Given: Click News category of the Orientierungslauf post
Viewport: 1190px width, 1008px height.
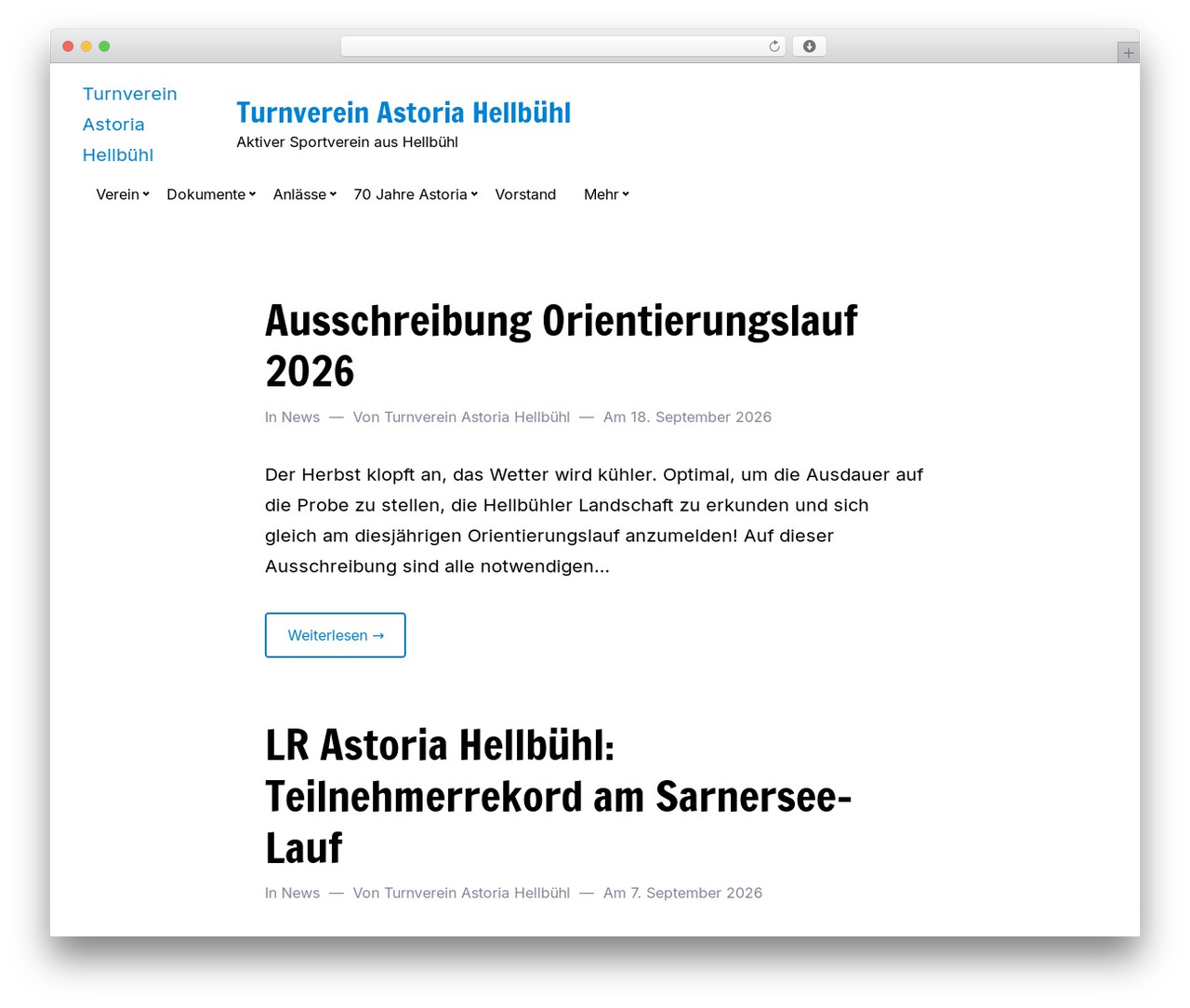Looking at the screenshot, I should [300, 418].
